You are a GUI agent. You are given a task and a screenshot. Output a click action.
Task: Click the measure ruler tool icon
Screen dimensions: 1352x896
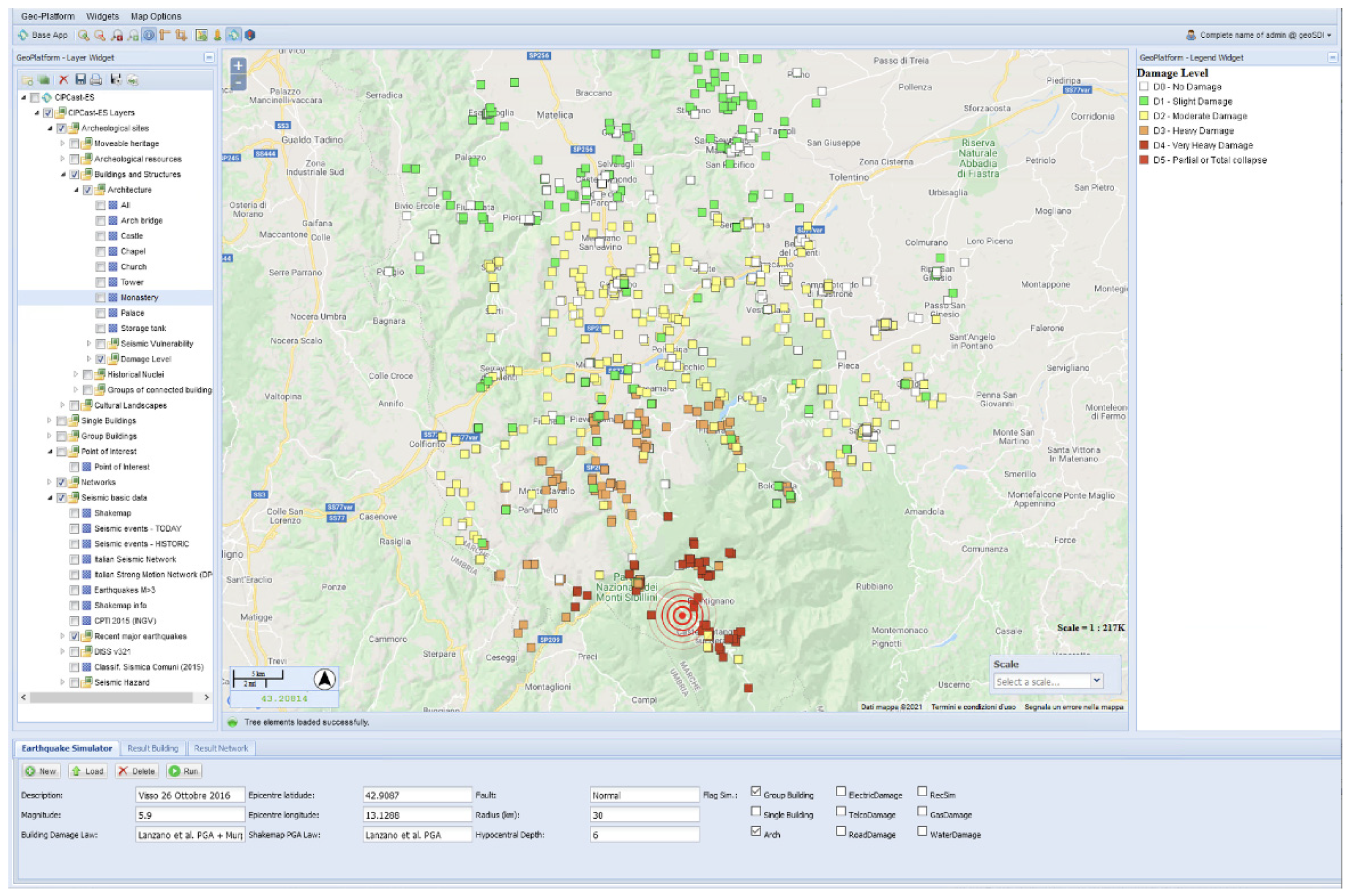click(165, 35)
